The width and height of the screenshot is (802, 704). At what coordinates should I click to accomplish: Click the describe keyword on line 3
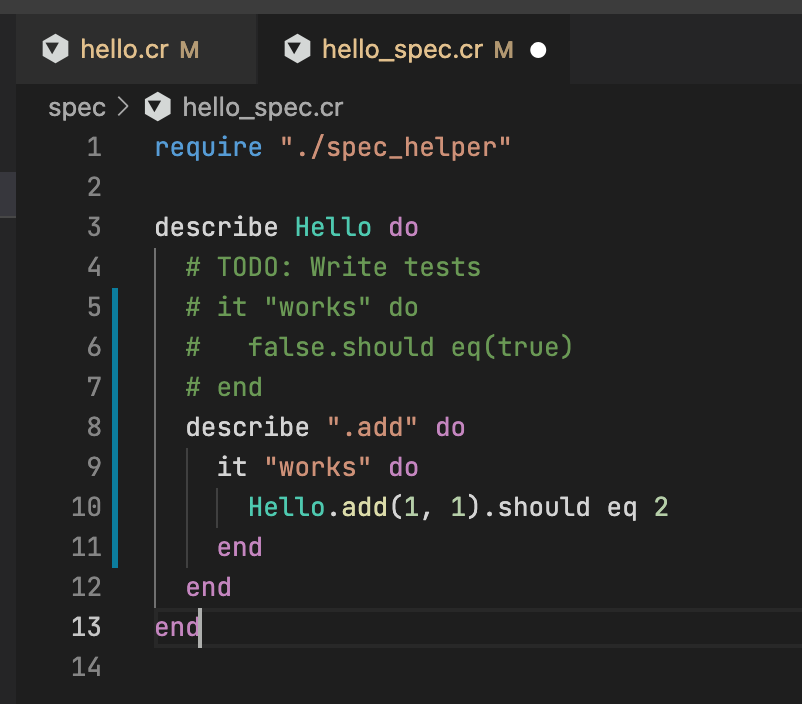pos(216,227)
